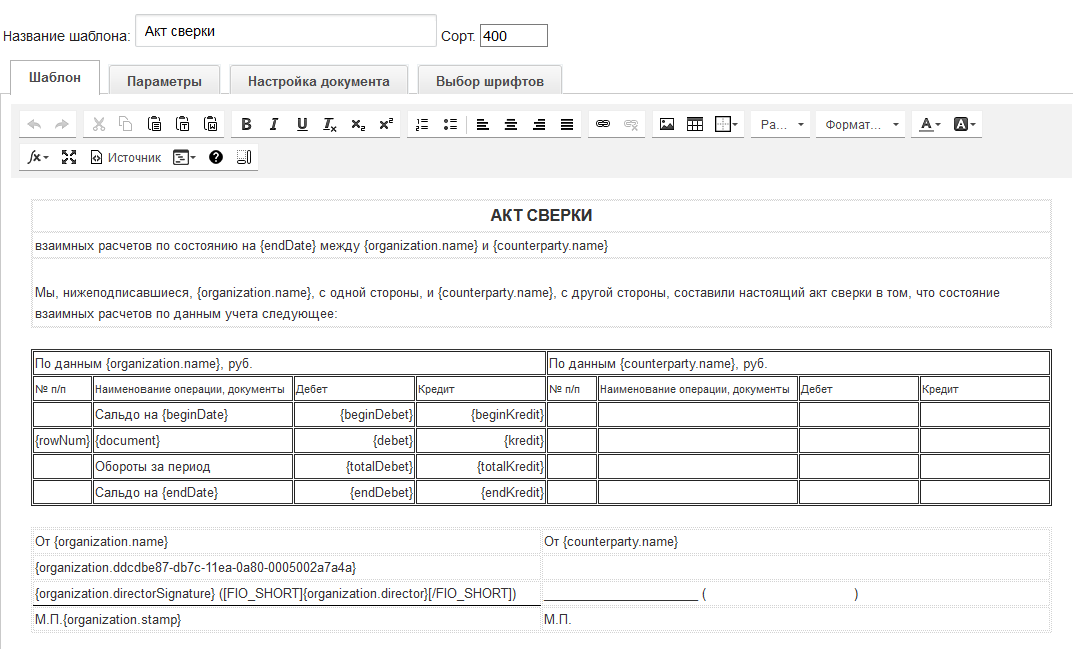Click the remove formatting icon
The width and height of the screenshot is (1073, 649).
tap(329, 125)
